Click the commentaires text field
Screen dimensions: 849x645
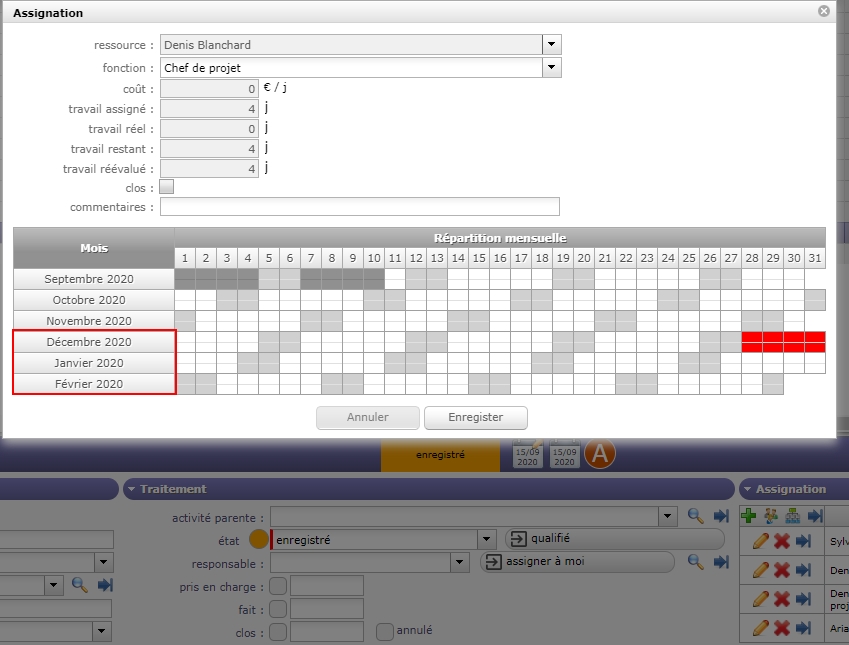click(x=360, y=207)
